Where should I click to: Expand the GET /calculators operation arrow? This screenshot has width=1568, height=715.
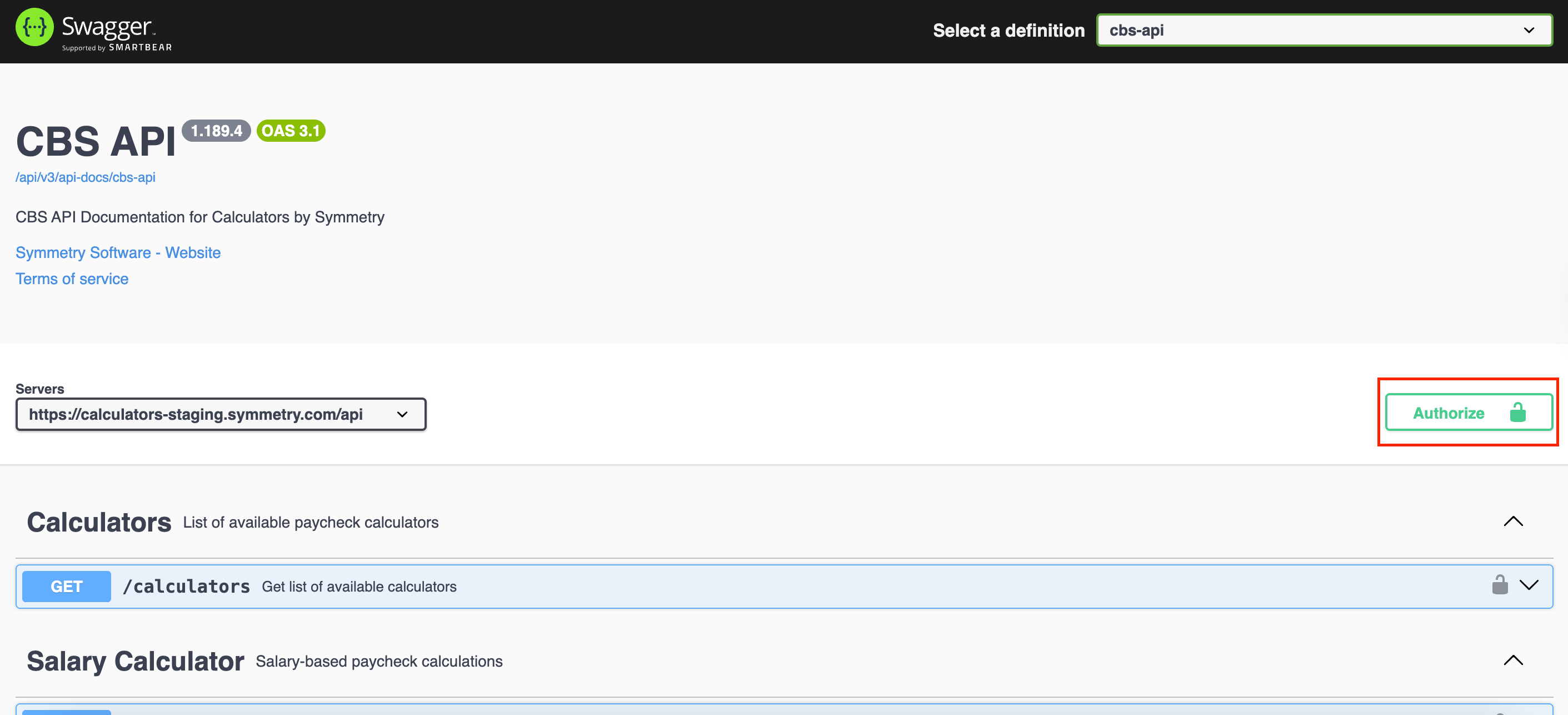click(x=1529, y=585)
